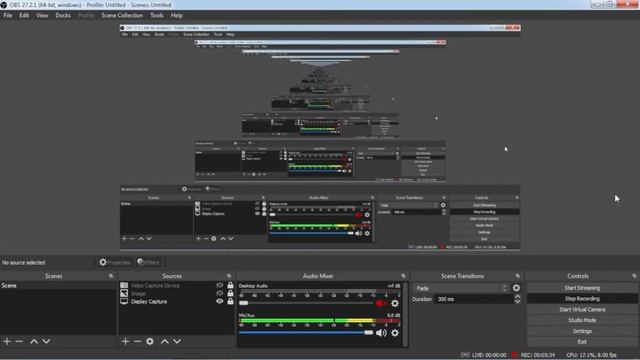The width and height of the screenshot is (640, 360).
Task: Click Stop Recording button
Action: click(x=582, y=299)
